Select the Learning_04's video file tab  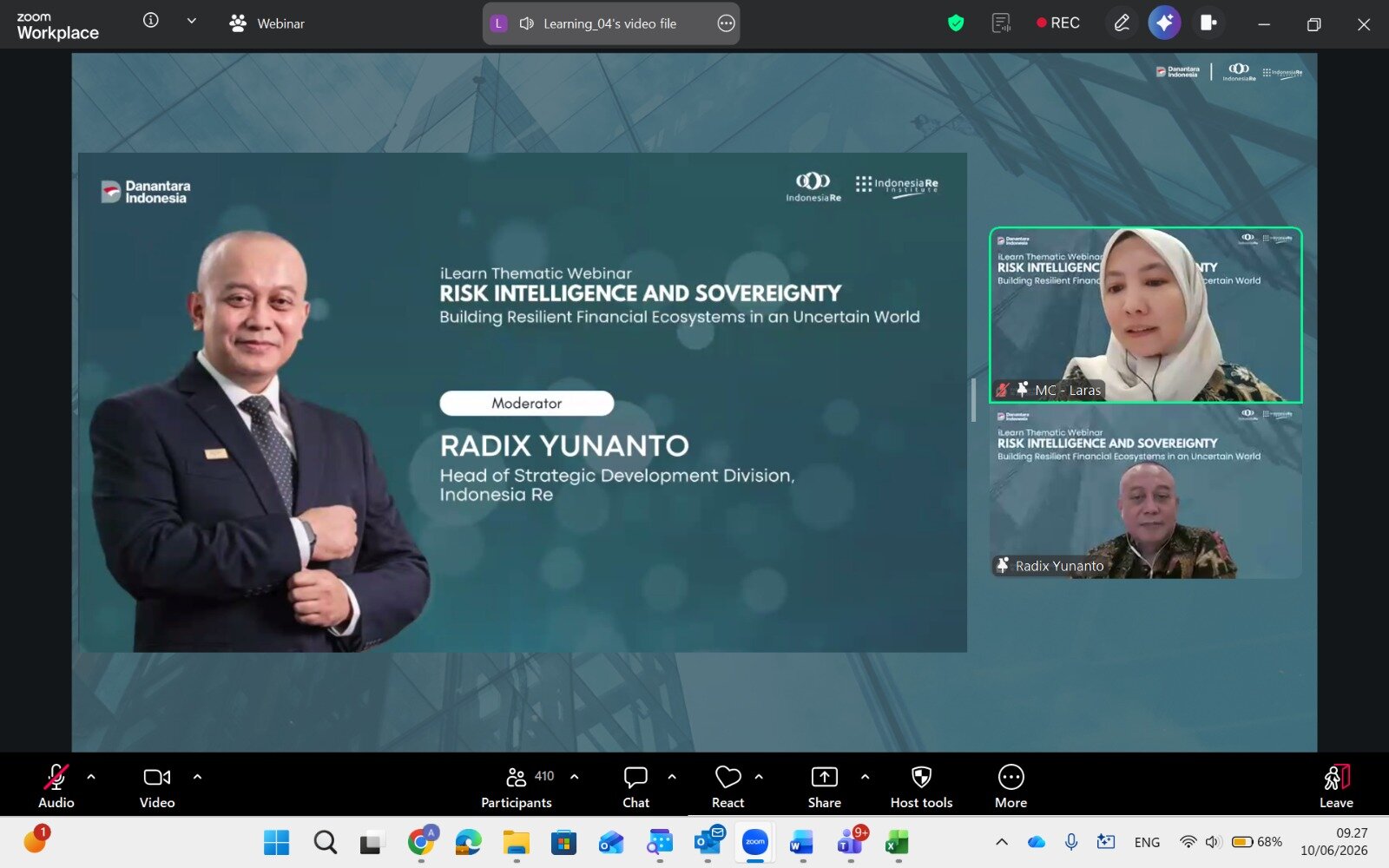coord(609,23)
